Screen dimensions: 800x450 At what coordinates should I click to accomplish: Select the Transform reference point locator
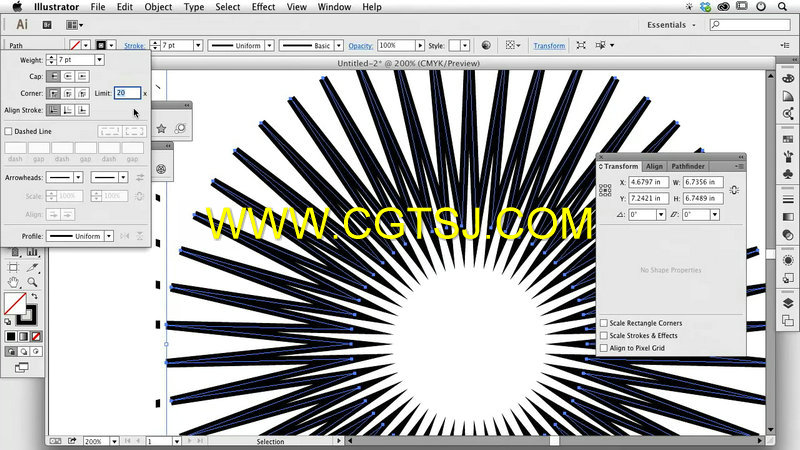[x=605, y=190]
